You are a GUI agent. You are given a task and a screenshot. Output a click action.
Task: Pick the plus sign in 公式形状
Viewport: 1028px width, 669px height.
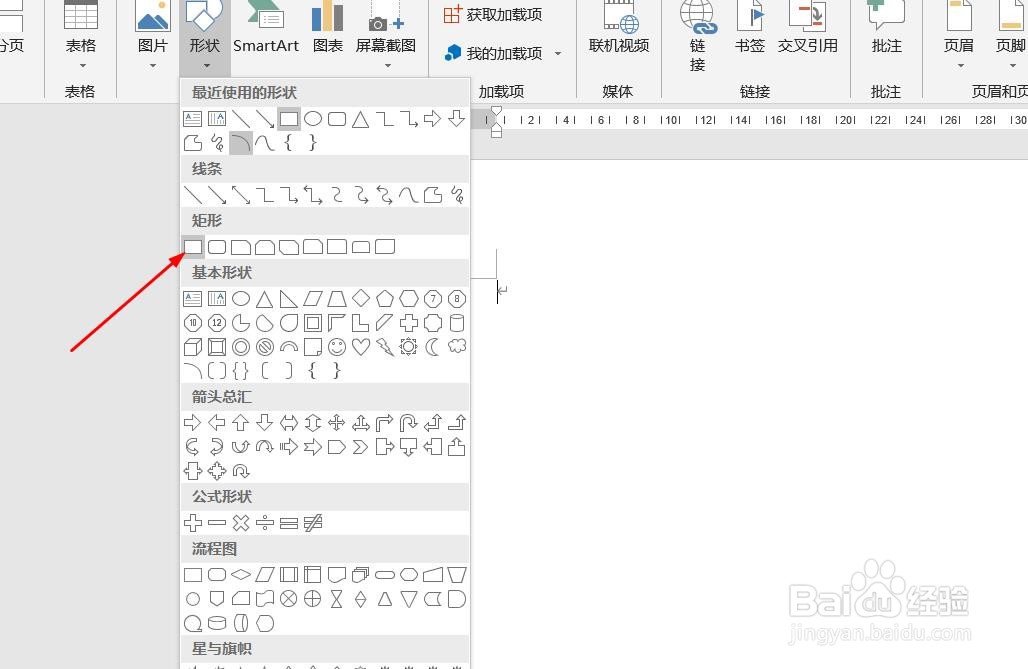(193, 523)
